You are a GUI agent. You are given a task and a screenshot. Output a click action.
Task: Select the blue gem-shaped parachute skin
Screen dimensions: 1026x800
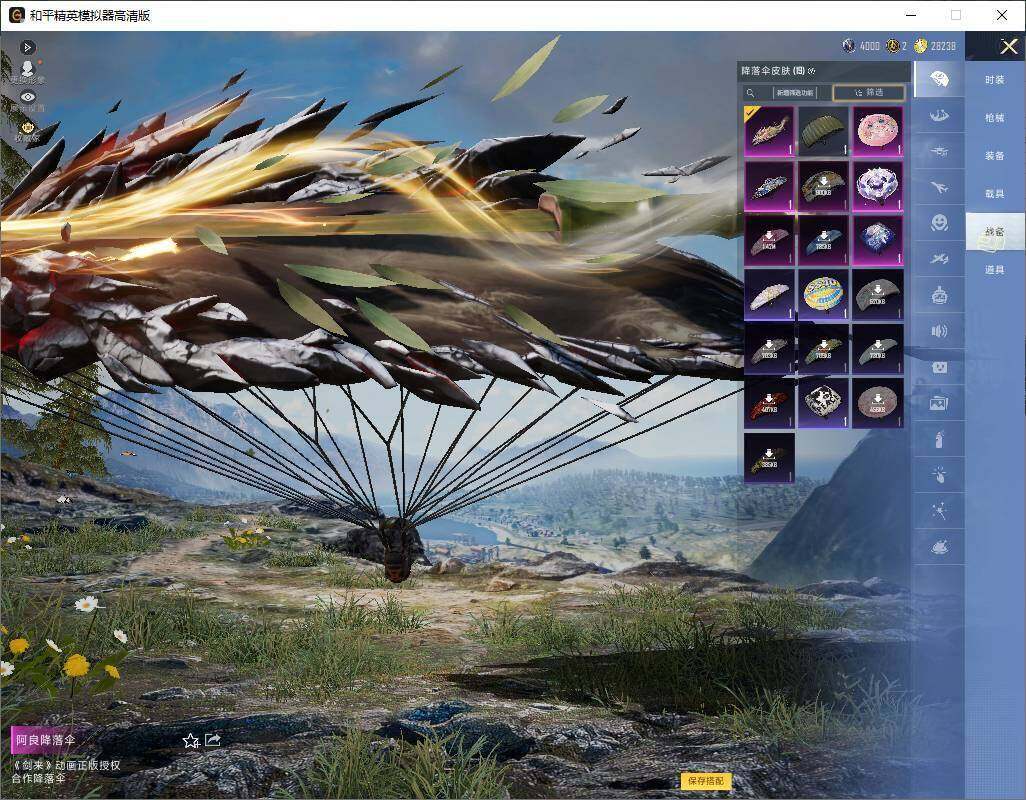click(877, 240)
